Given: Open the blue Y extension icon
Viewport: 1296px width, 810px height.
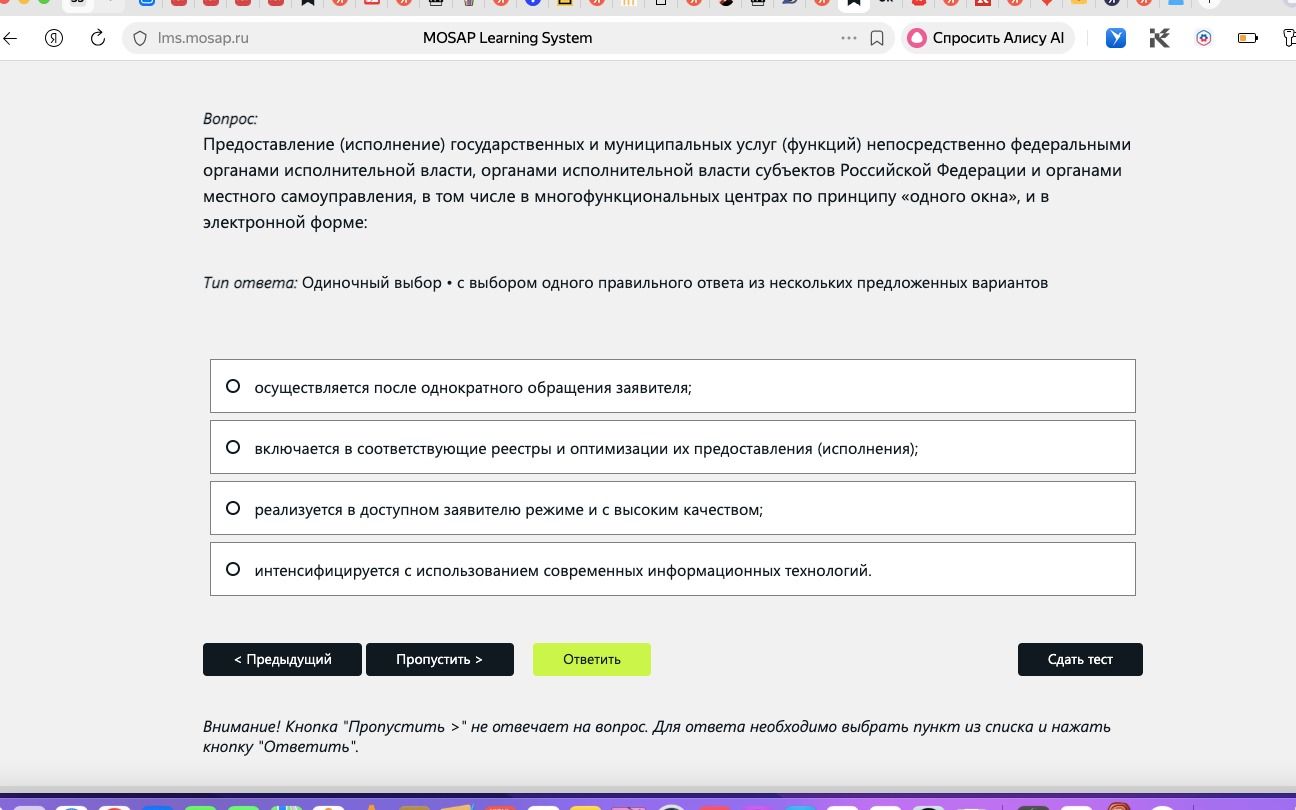Looking at the screenshot, I should tap(1116, 39).
